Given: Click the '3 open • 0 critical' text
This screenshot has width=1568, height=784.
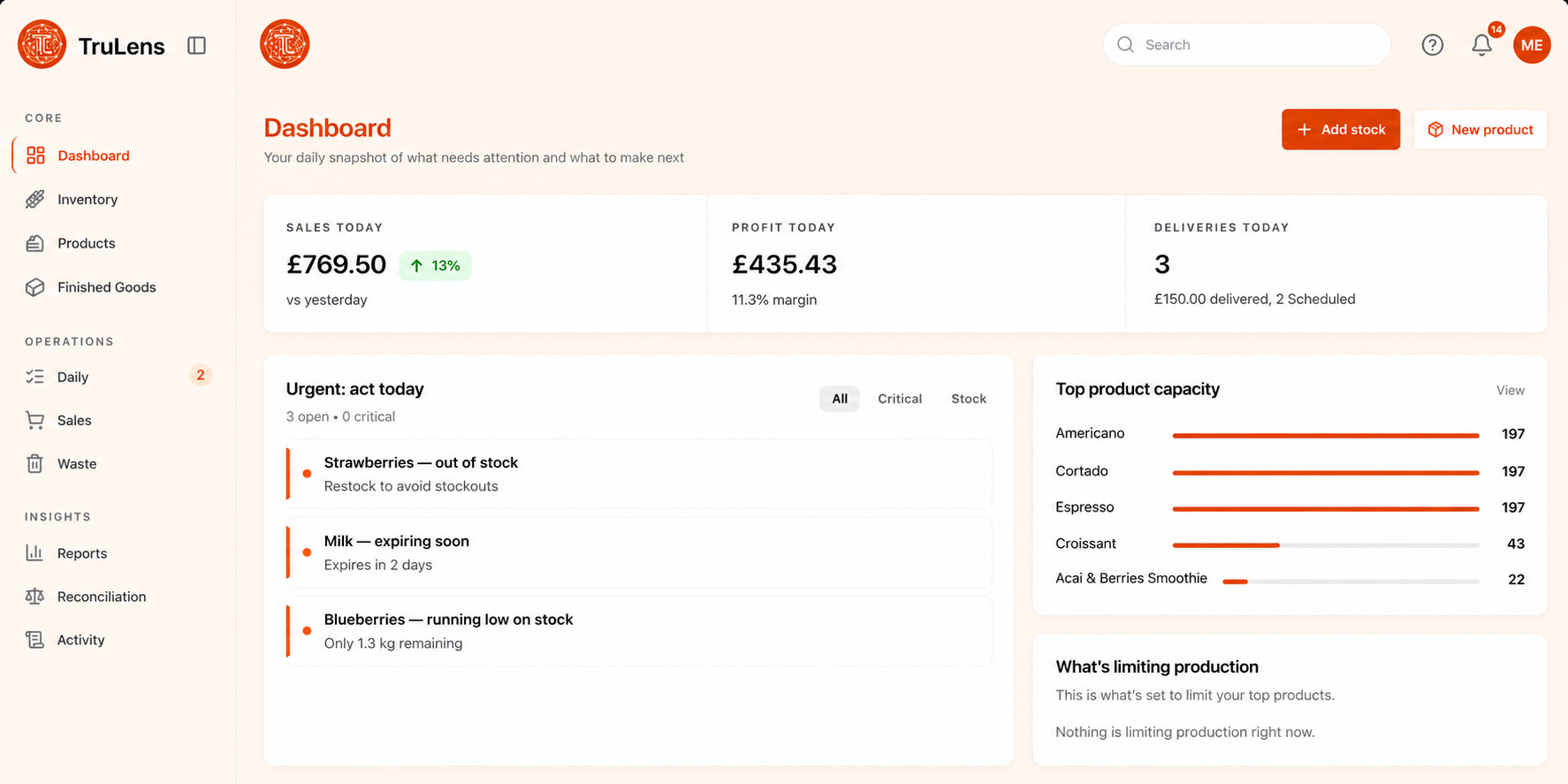Looking at the screenshot, I should coord(340,417).
